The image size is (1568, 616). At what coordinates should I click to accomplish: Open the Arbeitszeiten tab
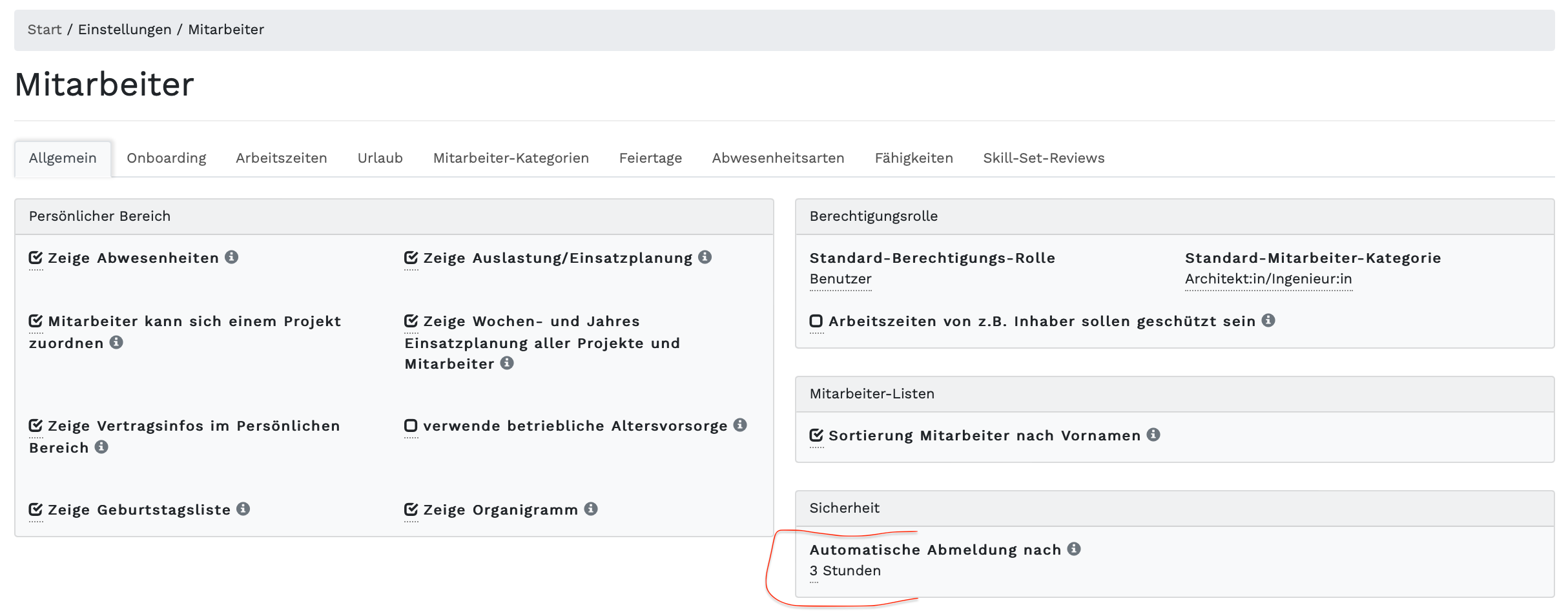tap(282, 158)
